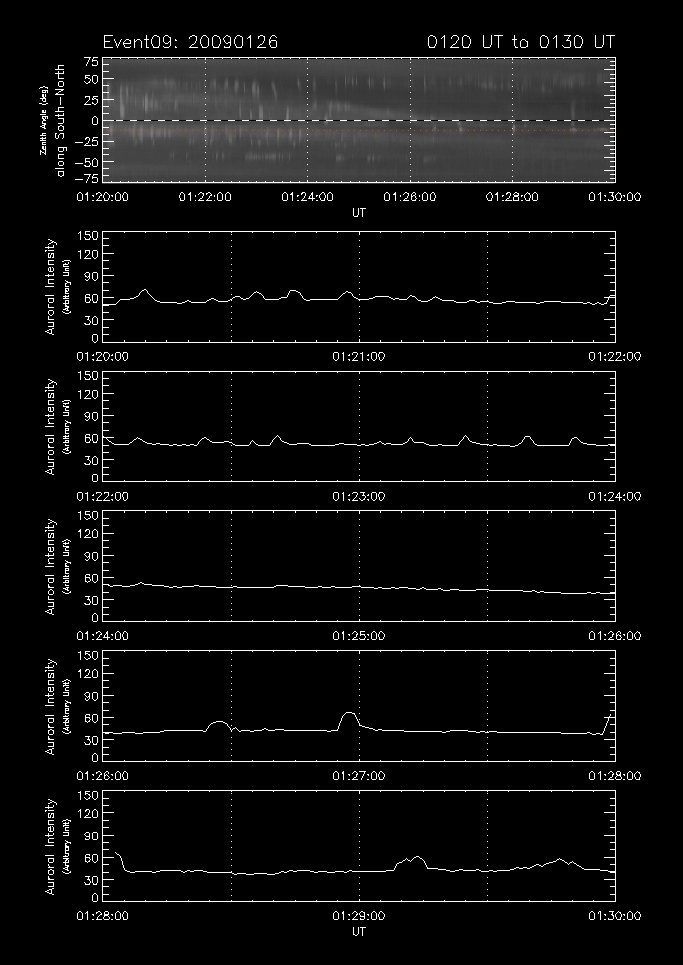Click the "01:26:00" label under the keogram
Screen dimensions: 683x965
click(410, 197)
